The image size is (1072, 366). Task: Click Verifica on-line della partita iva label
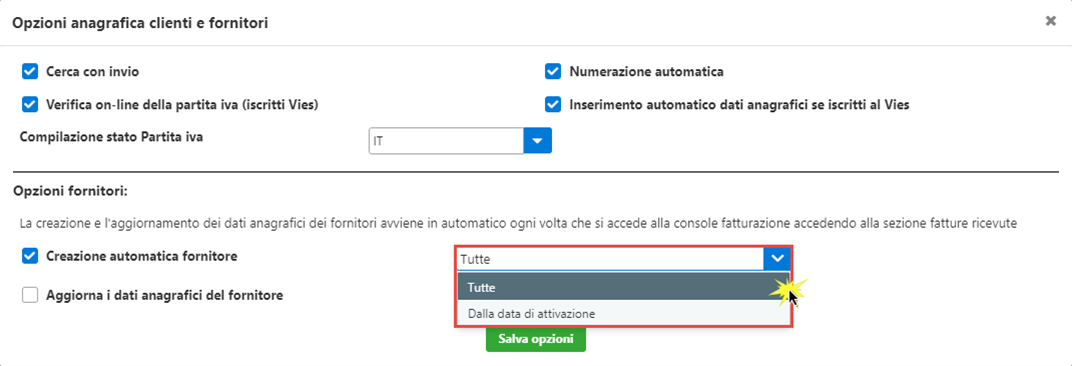coord(183,105)
